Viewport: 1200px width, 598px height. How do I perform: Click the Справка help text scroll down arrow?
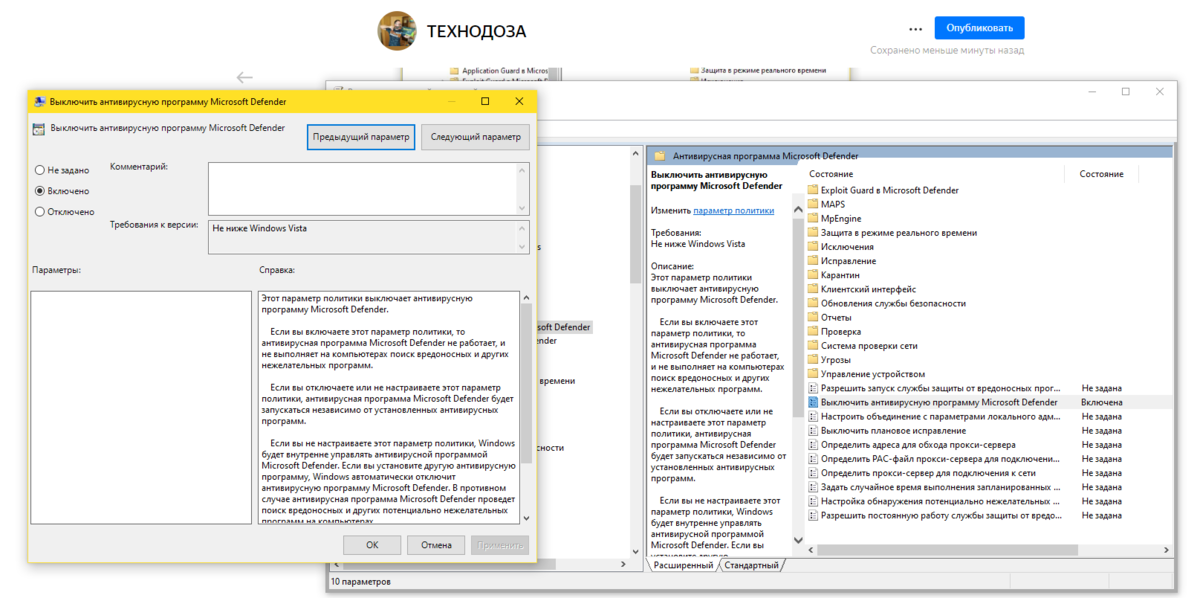[x=526, y=516]
